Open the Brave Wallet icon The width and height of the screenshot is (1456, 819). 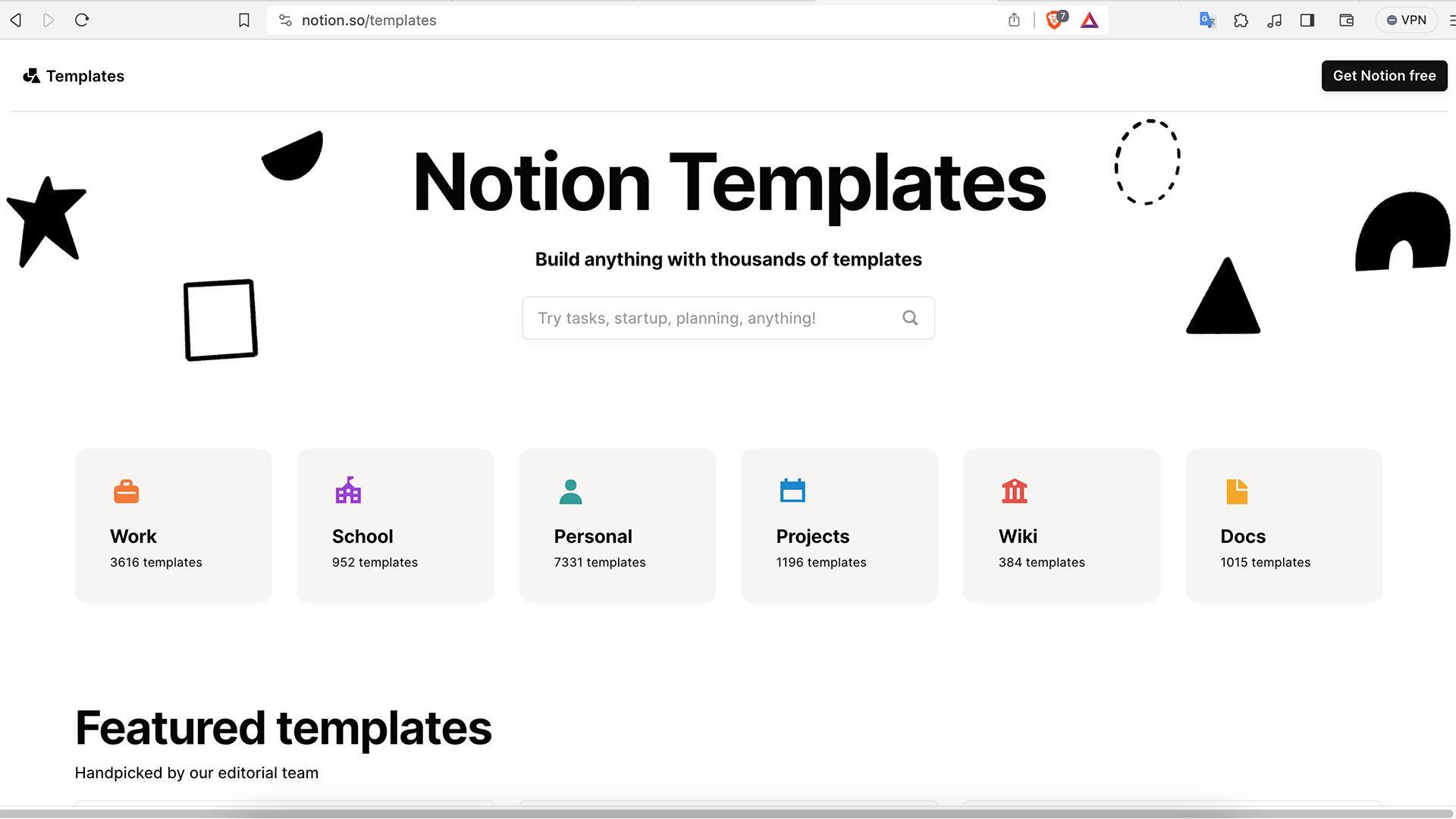click(x=1346, y=20)
